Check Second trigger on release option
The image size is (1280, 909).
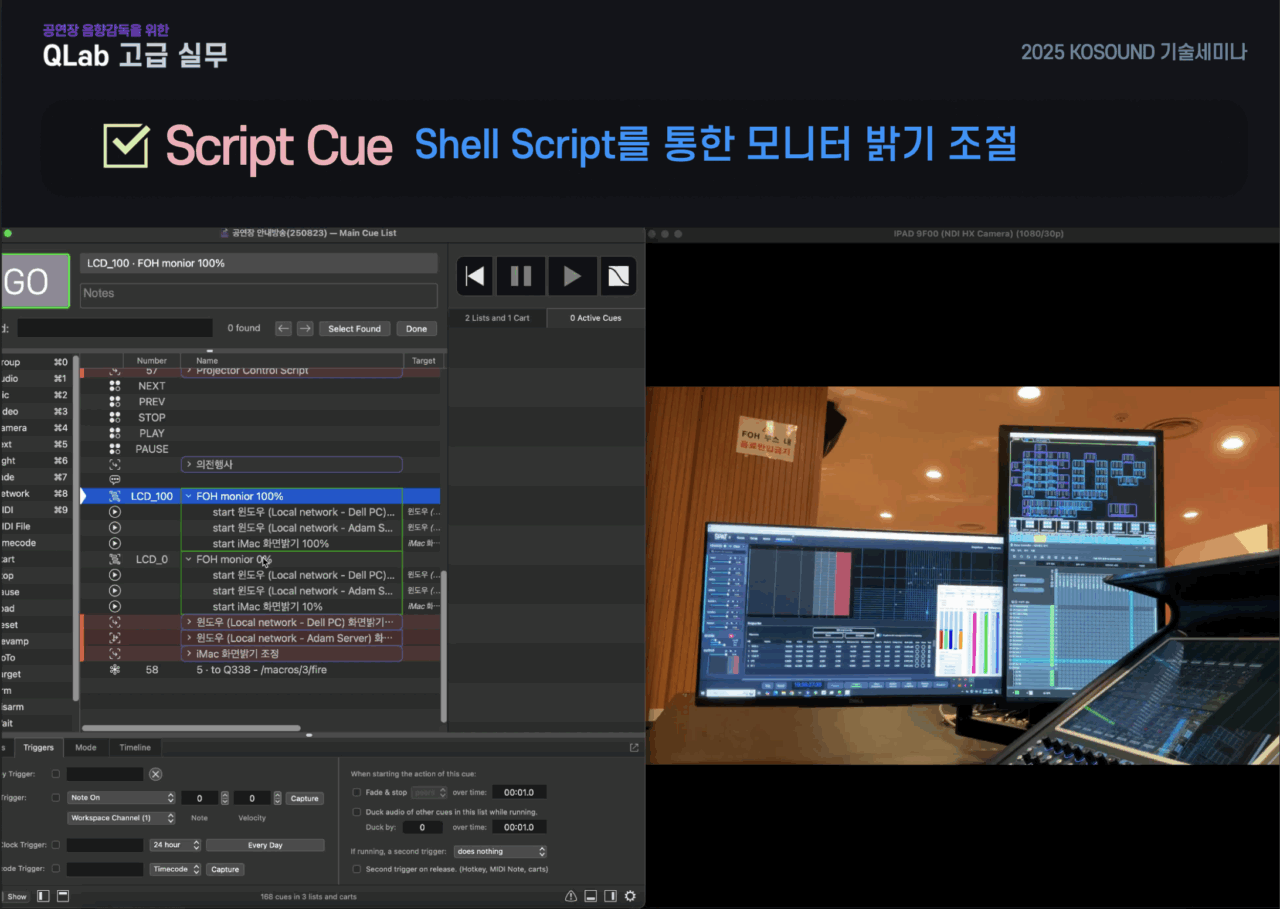tap(357, 869)
